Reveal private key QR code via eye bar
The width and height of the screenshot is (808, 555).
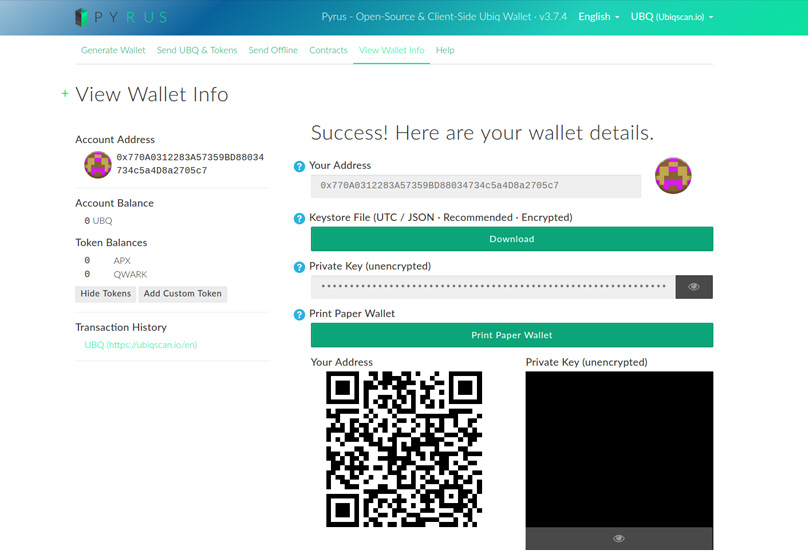tap(619, 538)
